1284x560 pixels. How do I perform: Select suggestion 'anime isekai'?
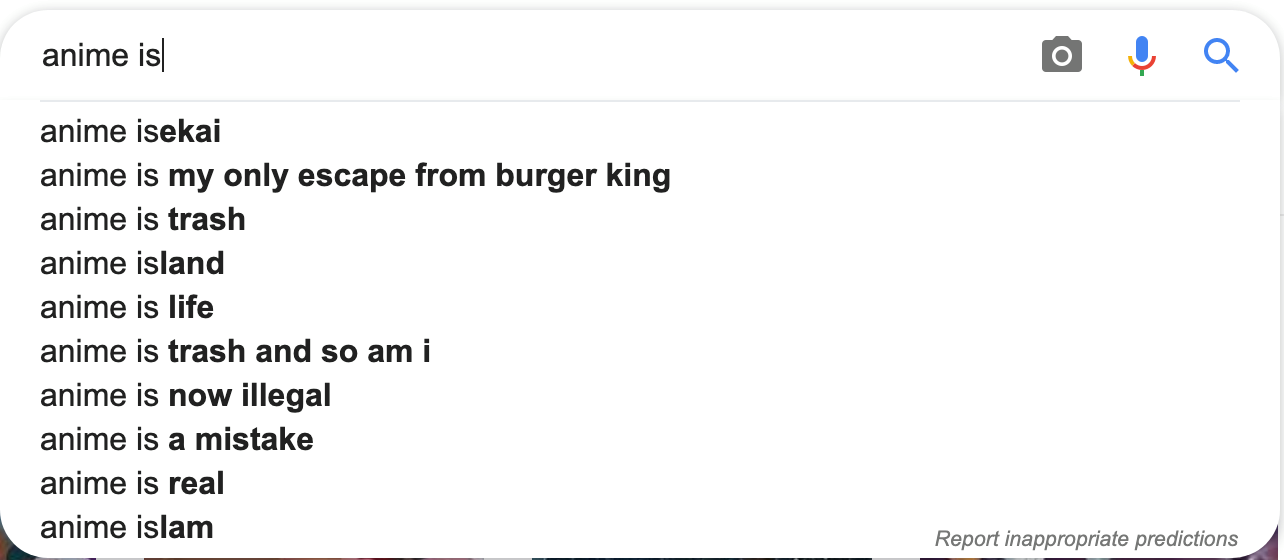[640, 131]
